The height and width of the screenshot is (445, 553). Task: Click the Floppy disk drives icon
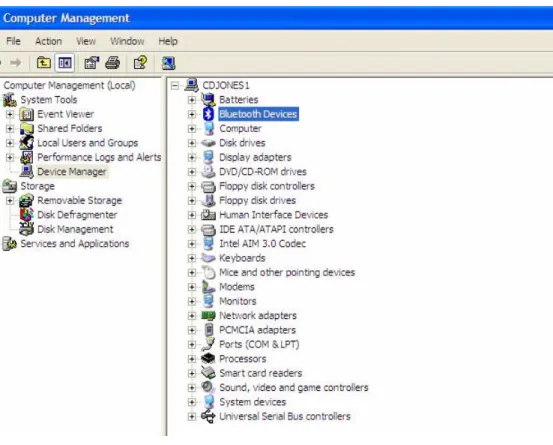[208, 200]
